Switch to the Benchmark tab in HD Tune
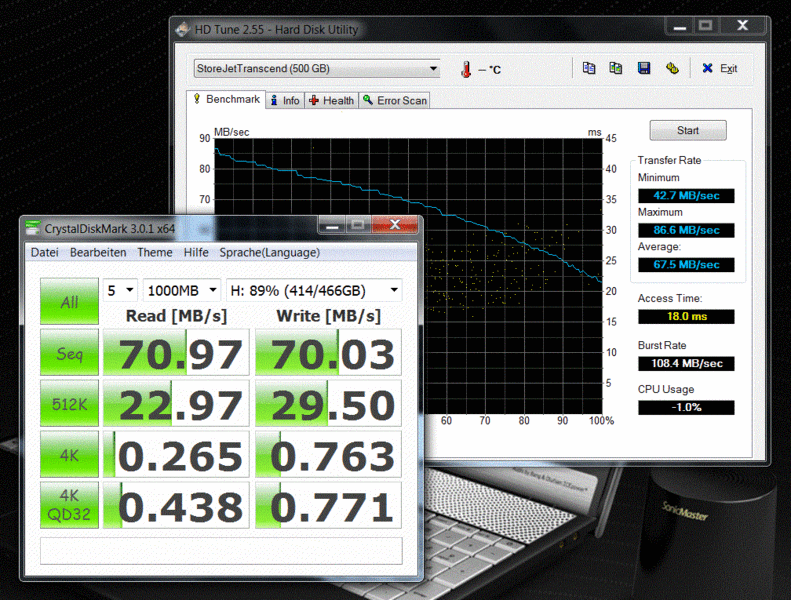The height and width of the screenshot is (600, 791). tap(227, 99)
